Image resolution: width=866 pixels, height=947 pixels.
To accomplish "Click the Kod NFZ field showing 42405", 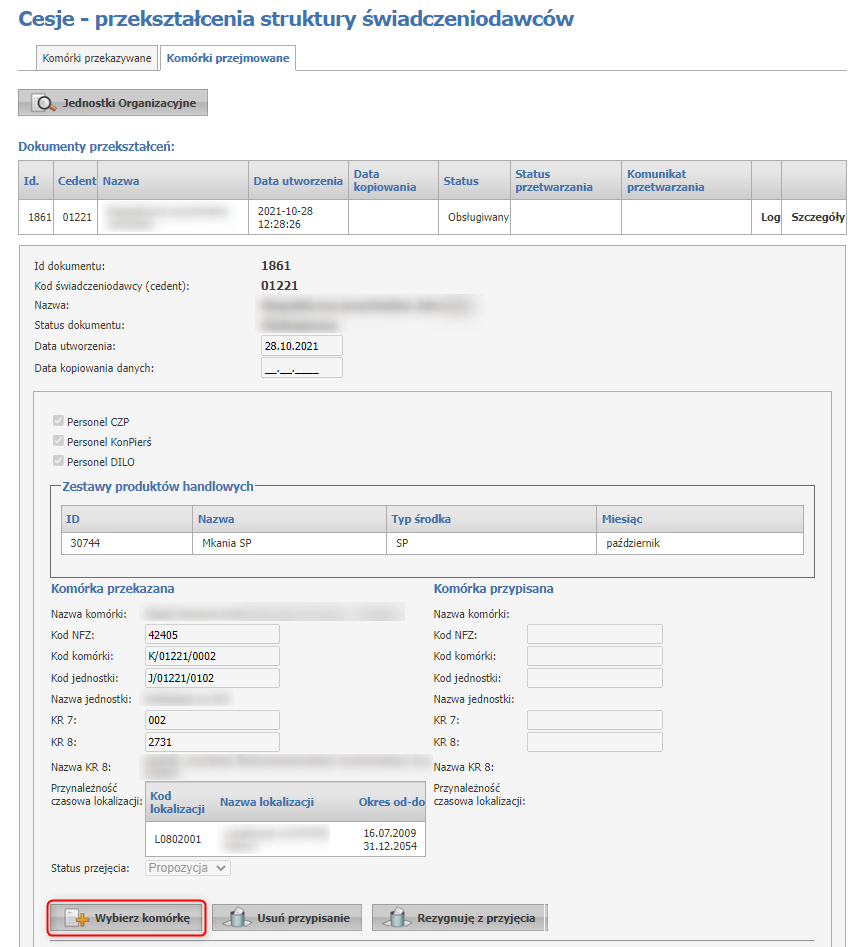I will click(x=212, y=635).
